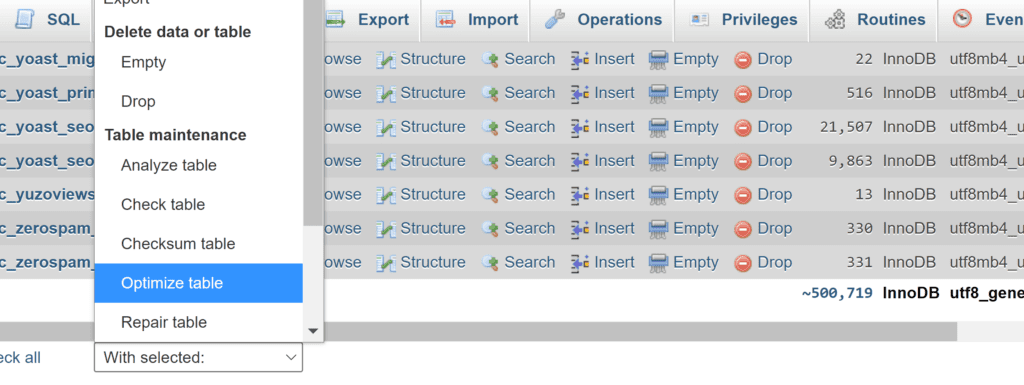The height and width of the screenshot is (385, 1024).
Task: Click Drop icon in last c_zerospam row
Action: pyautogui.click(x=743, y=263)
